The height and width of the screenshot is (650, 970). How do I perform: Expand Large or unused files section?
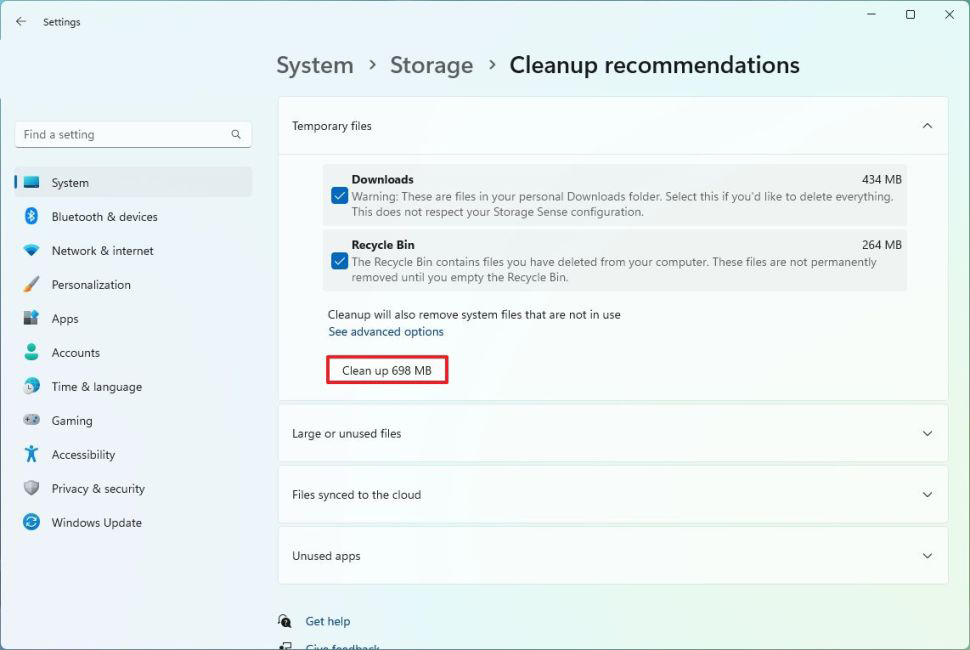click(926, 434)
